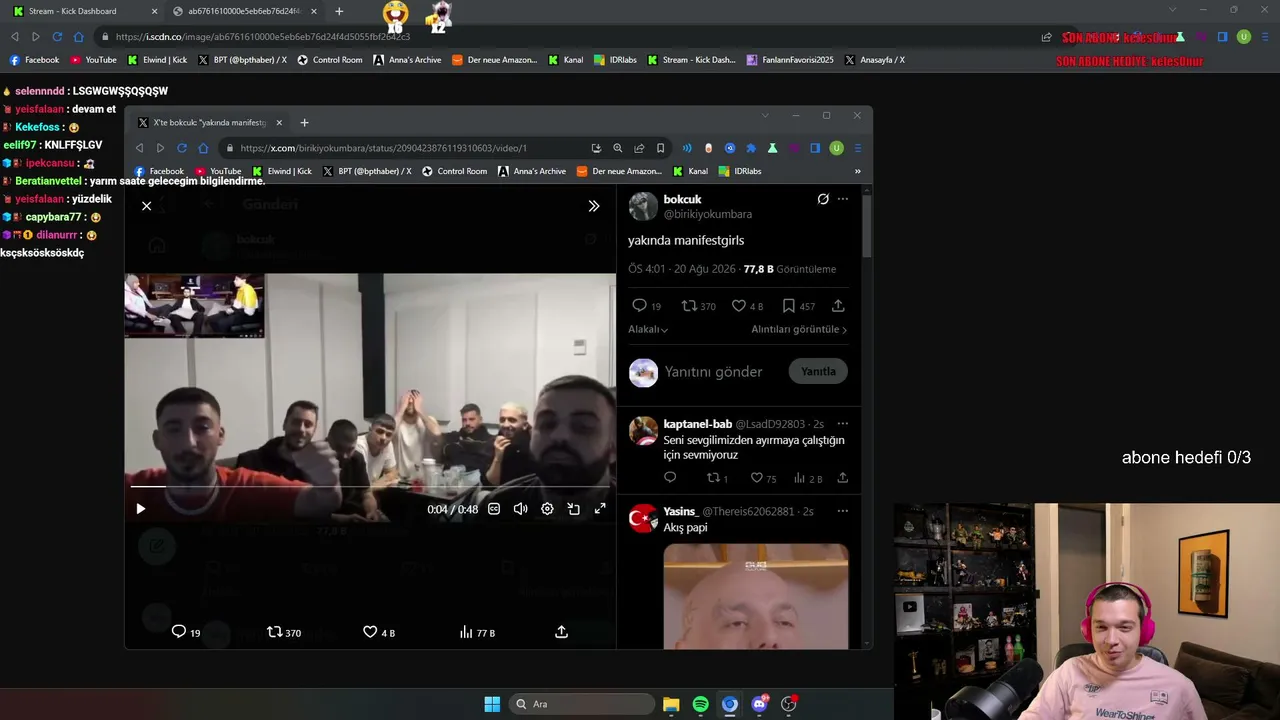The width and height of the screenshot is (1280, 720).
Task: Open the tab search dropdown in X window
Action: point(765,115)
